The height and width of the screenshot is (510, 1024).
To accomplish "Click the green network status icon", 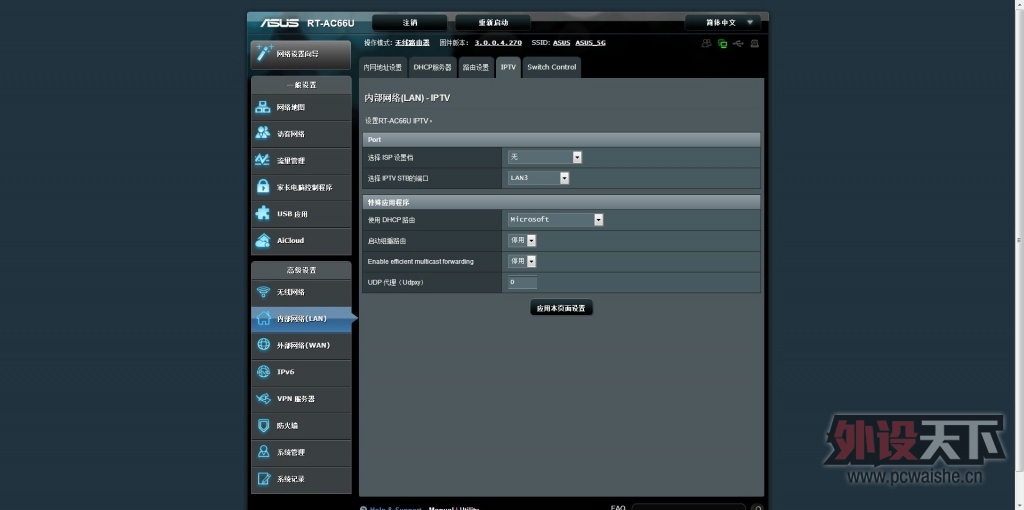I will (x=722, y=44).
